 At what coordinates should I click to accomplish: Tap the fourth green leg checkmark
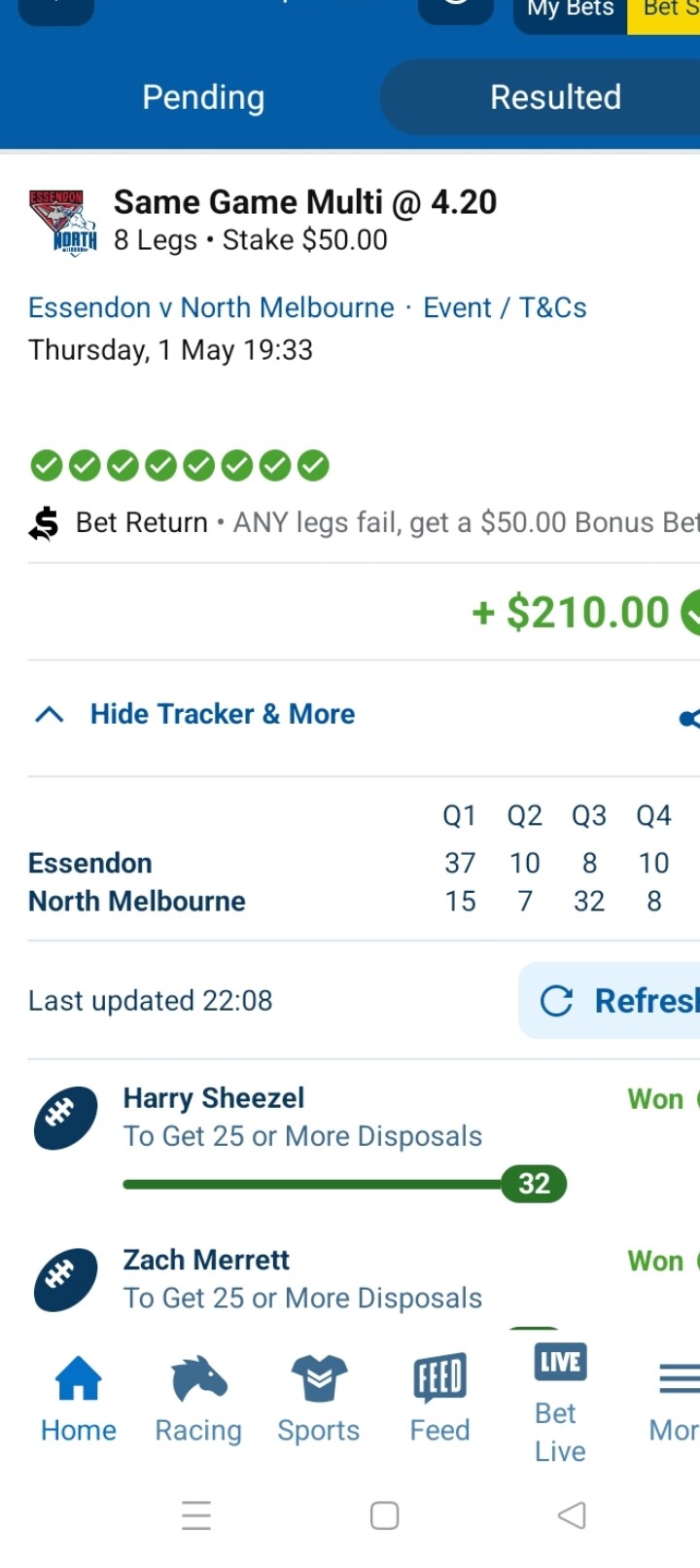click(160, 466)
